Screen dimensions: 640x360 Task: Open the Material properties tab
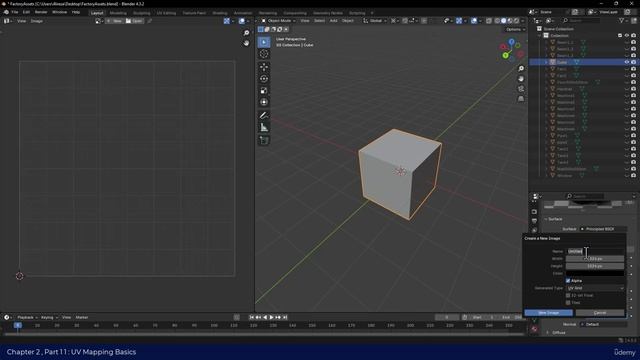point(534,329)
